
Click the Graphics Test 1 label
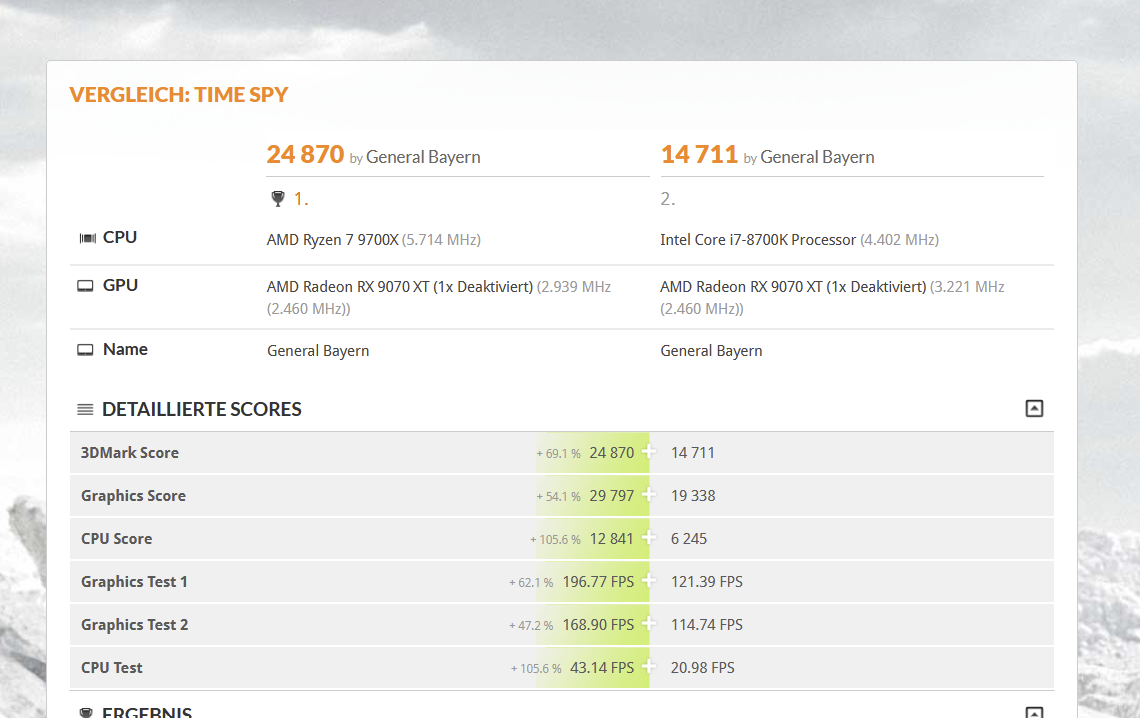(134, 581)
